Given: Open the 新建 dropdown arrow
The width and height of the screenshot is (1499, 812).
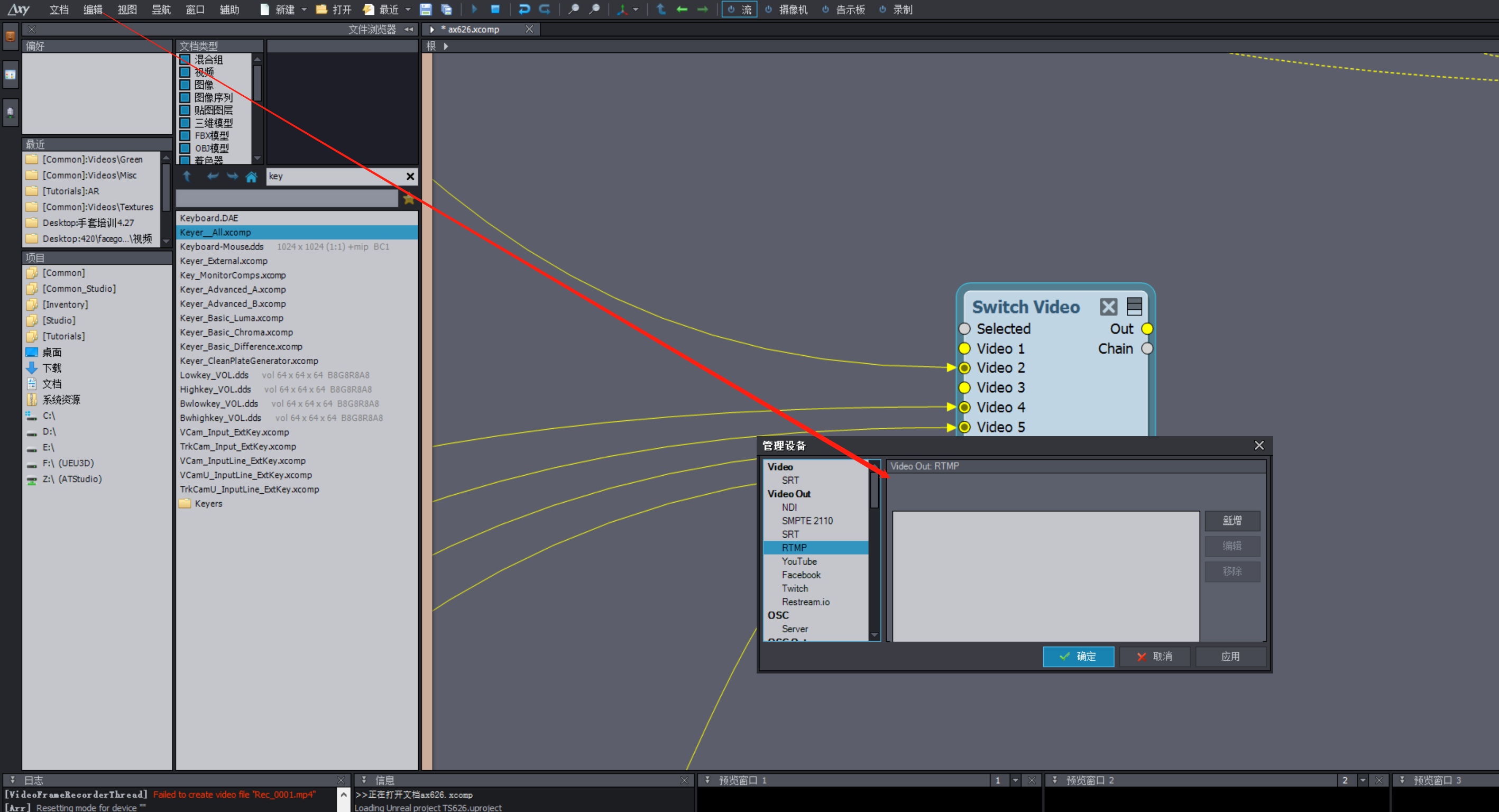Looking at the screenshot, I should tap(304, 10).
